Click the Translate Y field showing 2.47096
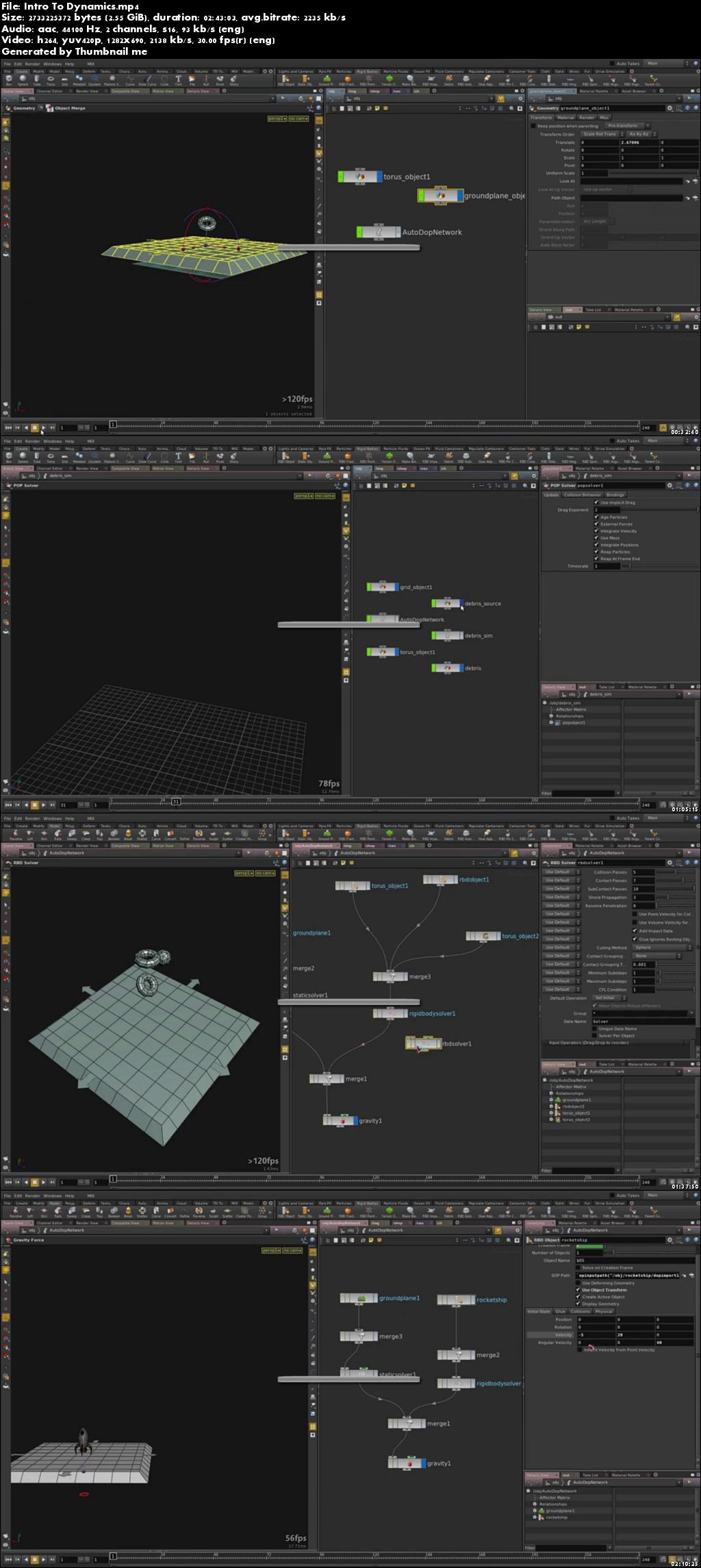Image resolution: width=701 pixels, height=1568 pixels. pyautogui.click(x=639, y=142)
